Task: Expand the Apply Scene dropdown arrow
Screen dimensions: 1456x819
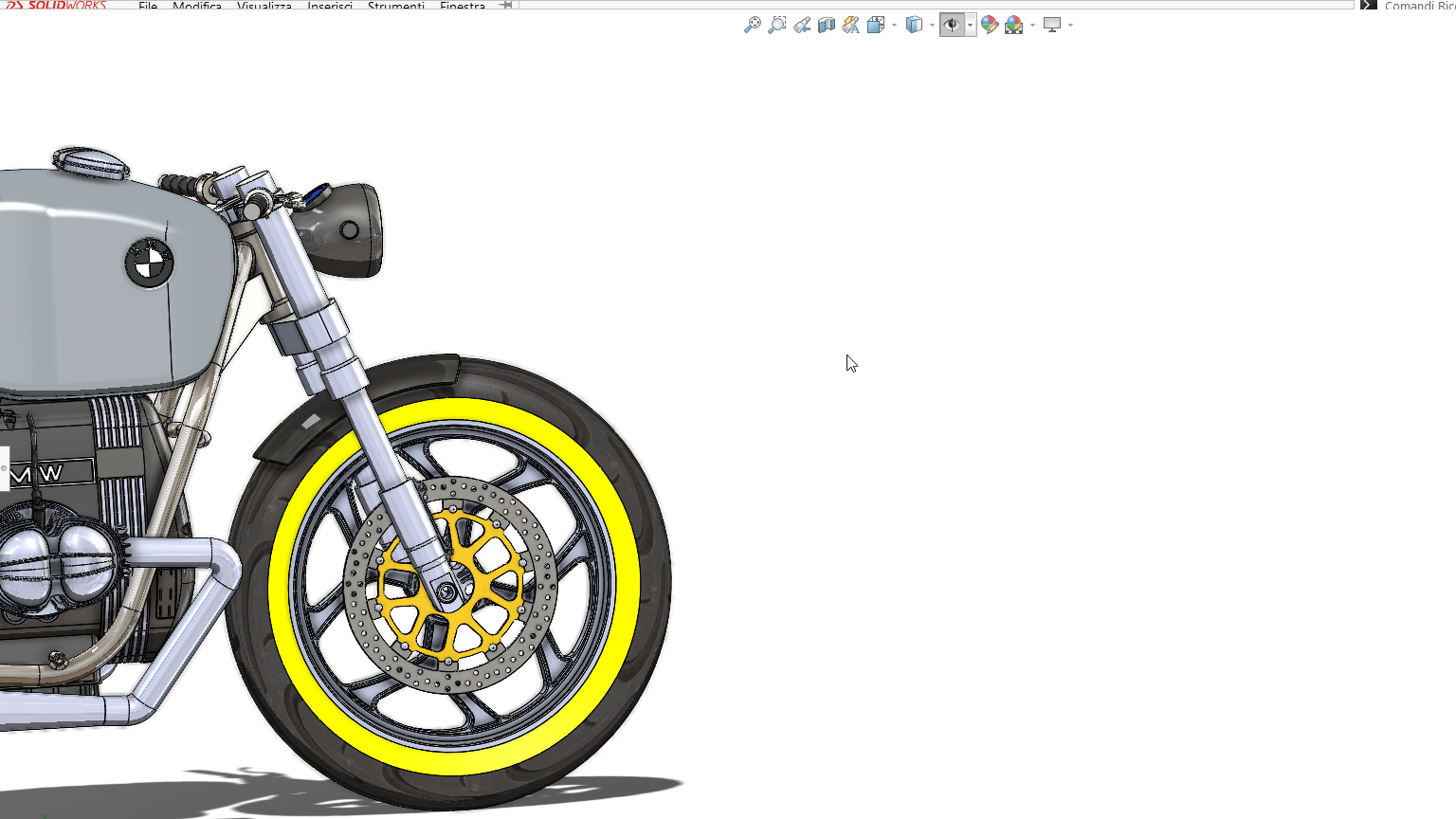Action: click(x=1032, y=26)
